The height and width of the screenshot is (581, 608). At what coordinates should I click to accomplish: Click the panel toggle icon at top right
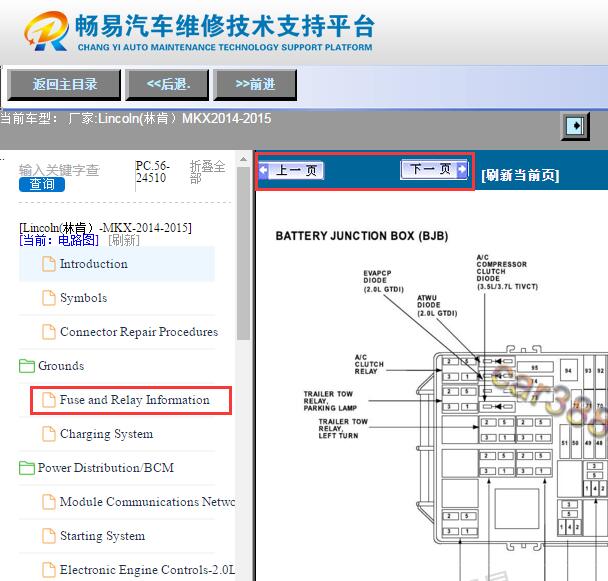coord(575,126)
